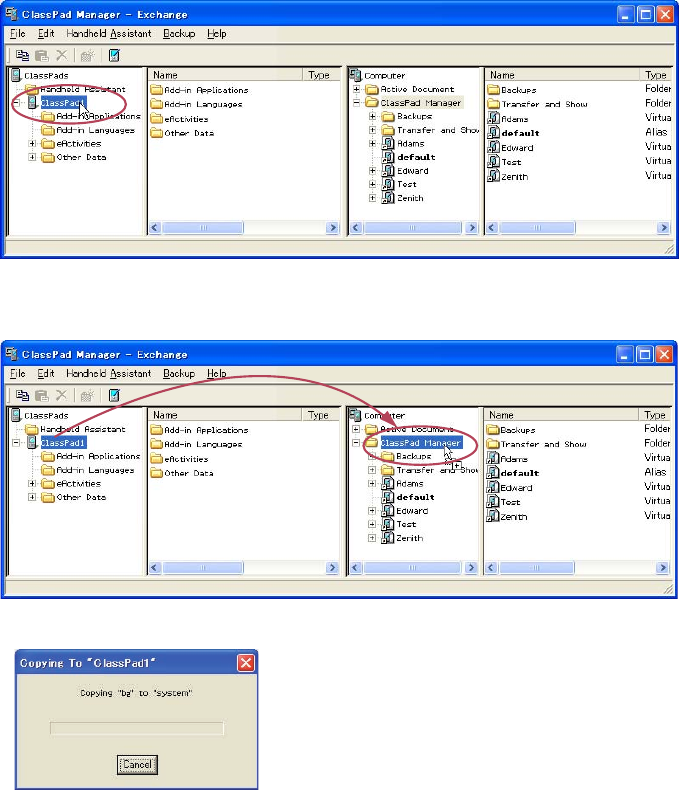Click eActivities folder icon in upper window Name list

pyautogui.click(x=157, y=119)
